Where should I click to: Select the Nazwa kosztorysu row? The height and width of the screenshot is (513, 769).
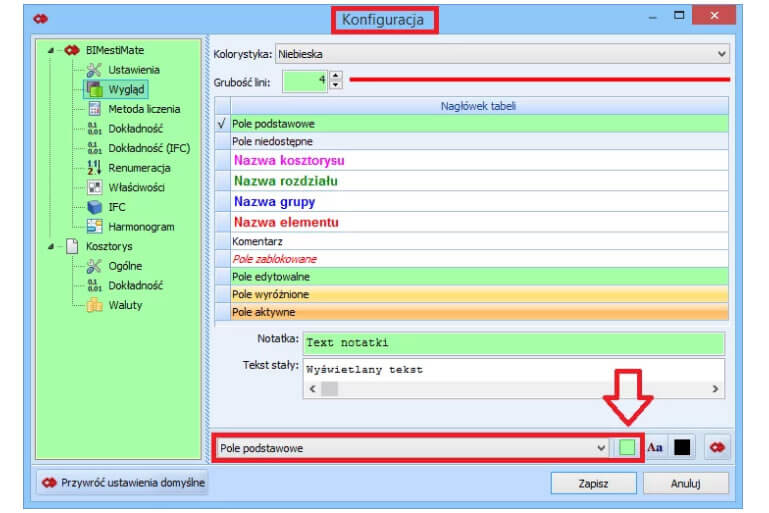pos(479,160)
